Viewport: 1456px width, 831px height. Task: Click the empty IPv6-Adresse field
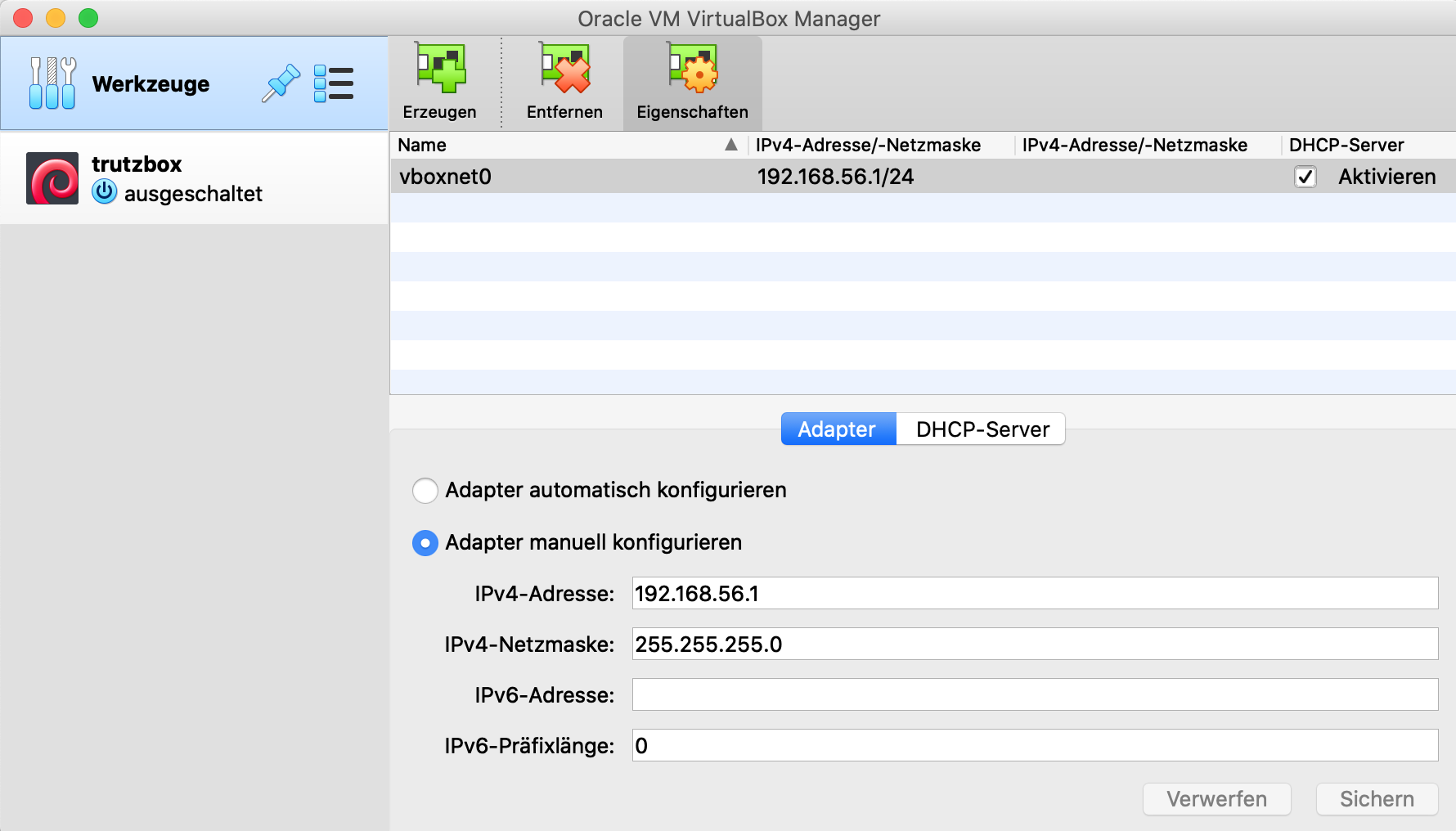[x=1034, y=695]
